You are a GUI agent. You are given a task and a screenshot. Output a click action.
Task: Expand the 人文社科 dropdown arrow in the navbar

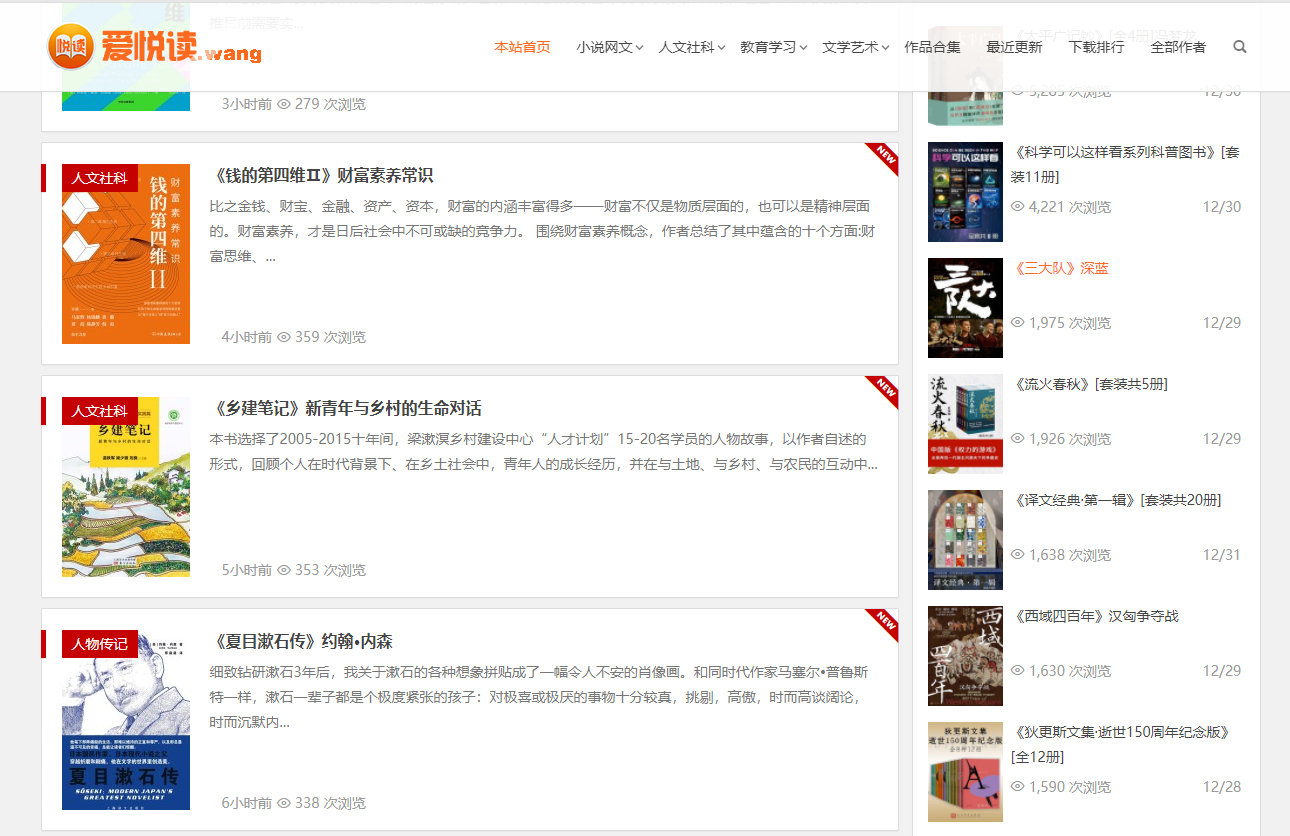point(721,48)
